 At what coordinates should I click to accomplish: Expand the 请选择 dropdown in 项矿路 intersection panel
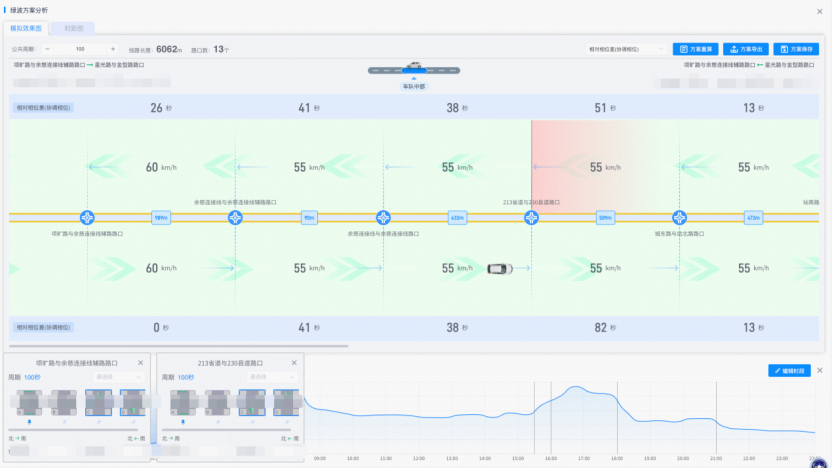point(117,377)
